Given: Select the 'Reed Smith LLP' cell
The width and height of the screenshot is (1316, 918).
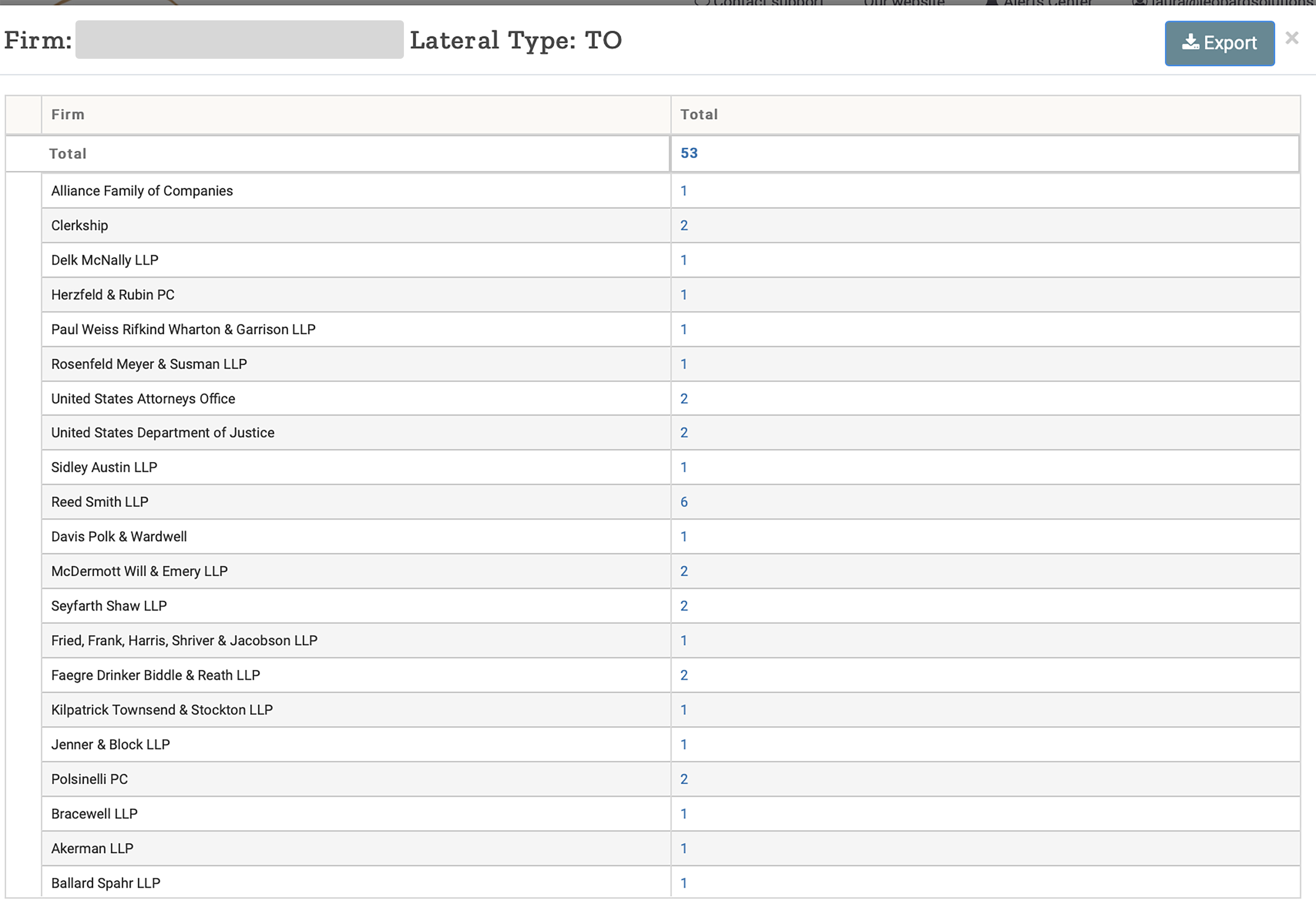Looking at the screenshot, I should [356, 502].
